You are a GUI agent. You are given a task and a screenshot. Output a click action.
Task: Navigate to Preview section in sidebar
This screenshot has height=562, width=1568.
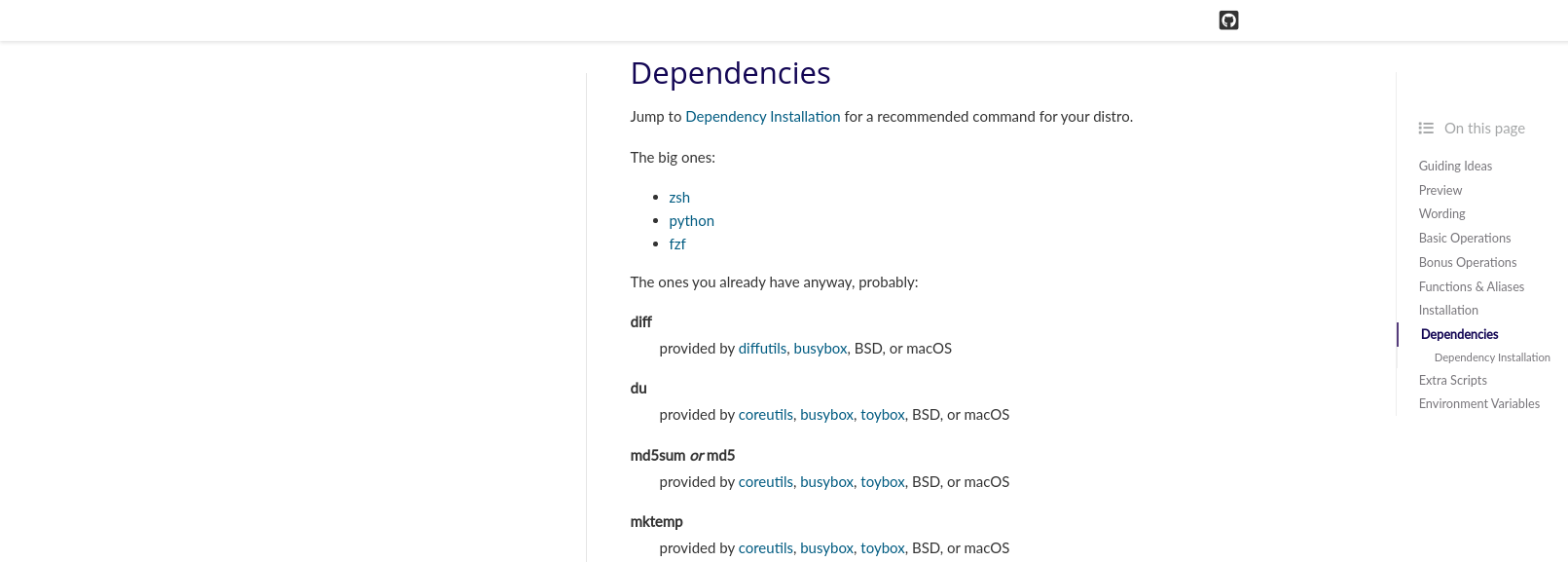[x=1440, y=190]
